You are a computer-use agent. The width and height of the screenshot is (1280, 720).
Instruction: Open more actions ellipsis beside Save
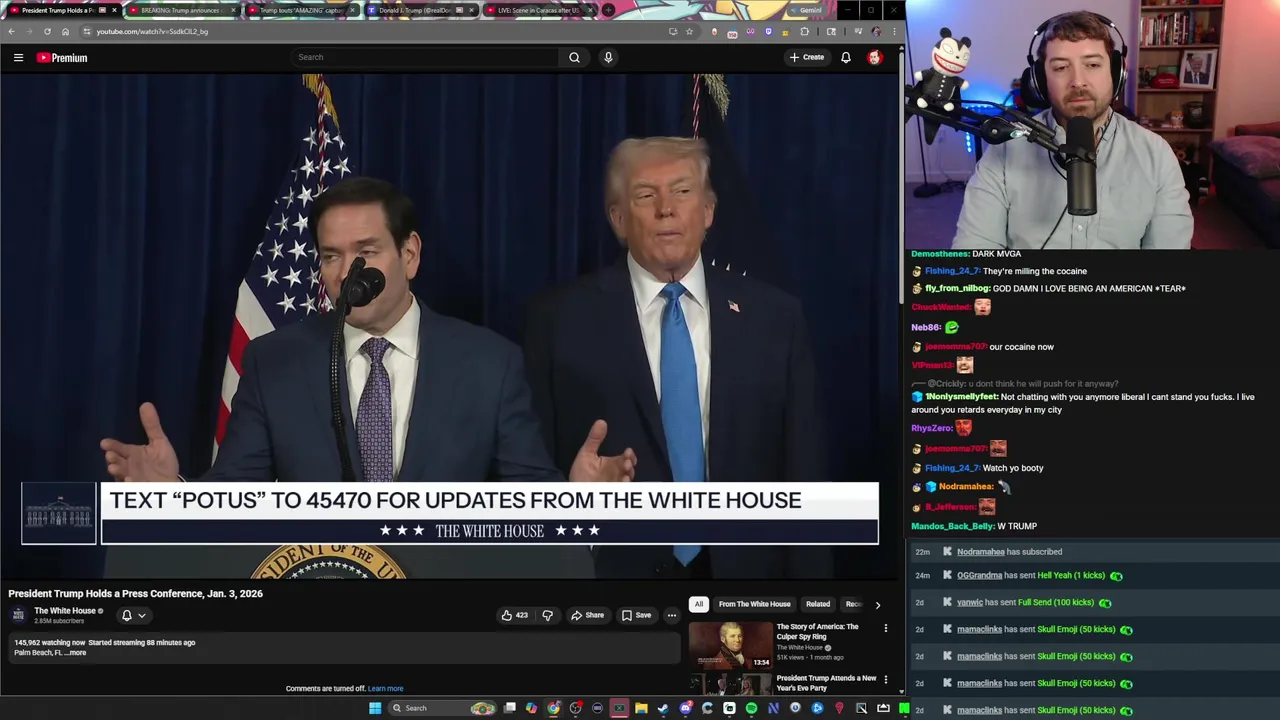(x=672, y=615)
